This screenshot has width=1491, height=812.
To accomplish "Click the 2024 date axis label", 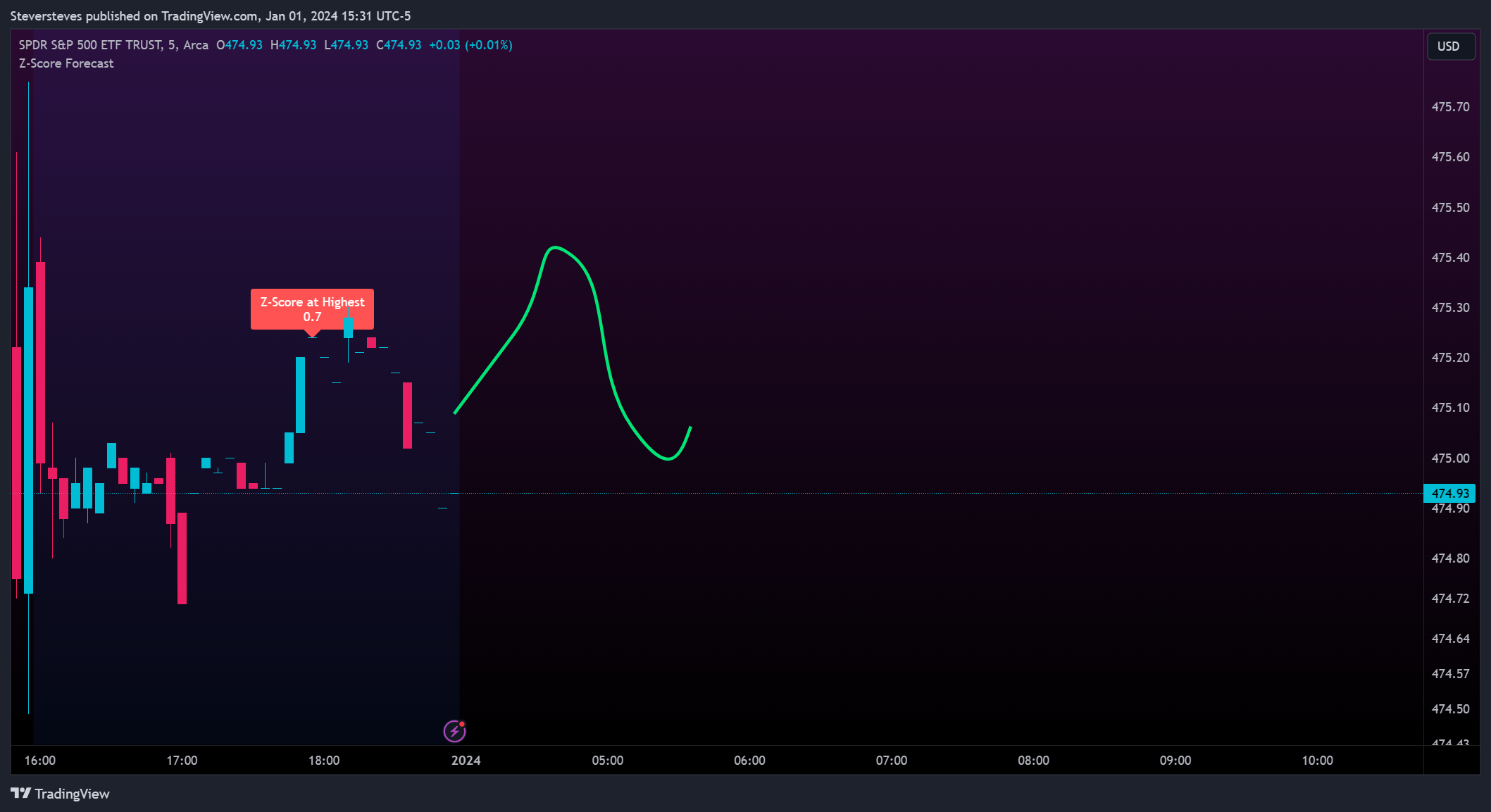I will pyautogui.click(x=466, y=761).
